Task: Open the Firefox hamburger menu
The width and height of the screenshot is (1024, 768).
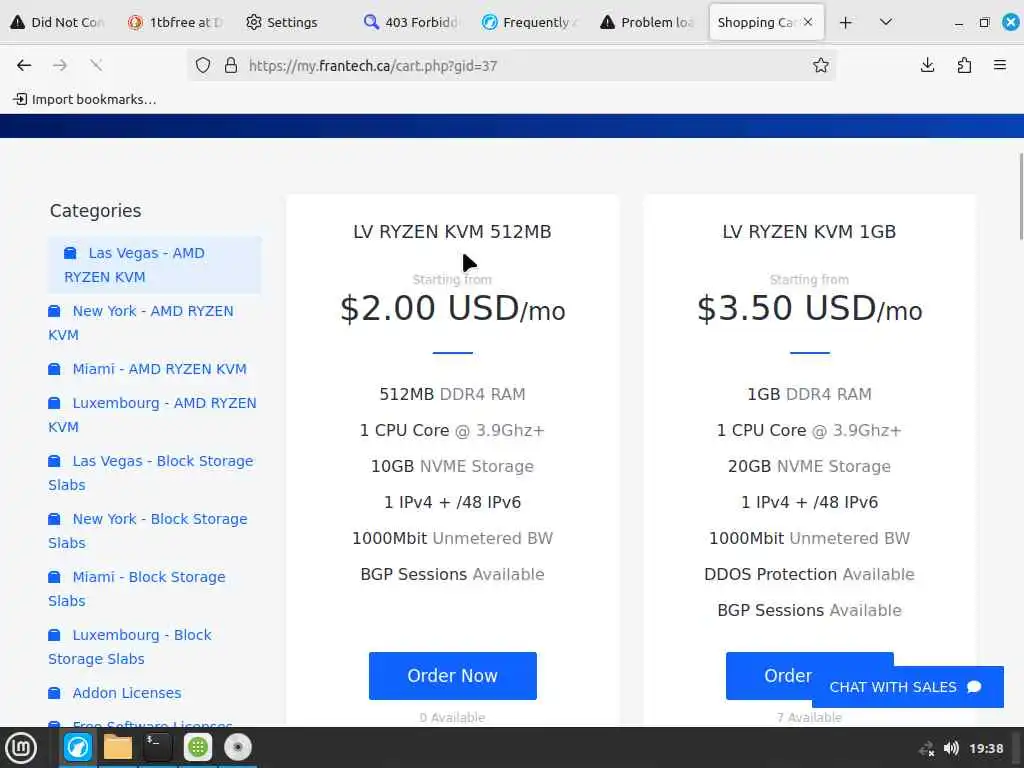Action: tap(1000, 65)
